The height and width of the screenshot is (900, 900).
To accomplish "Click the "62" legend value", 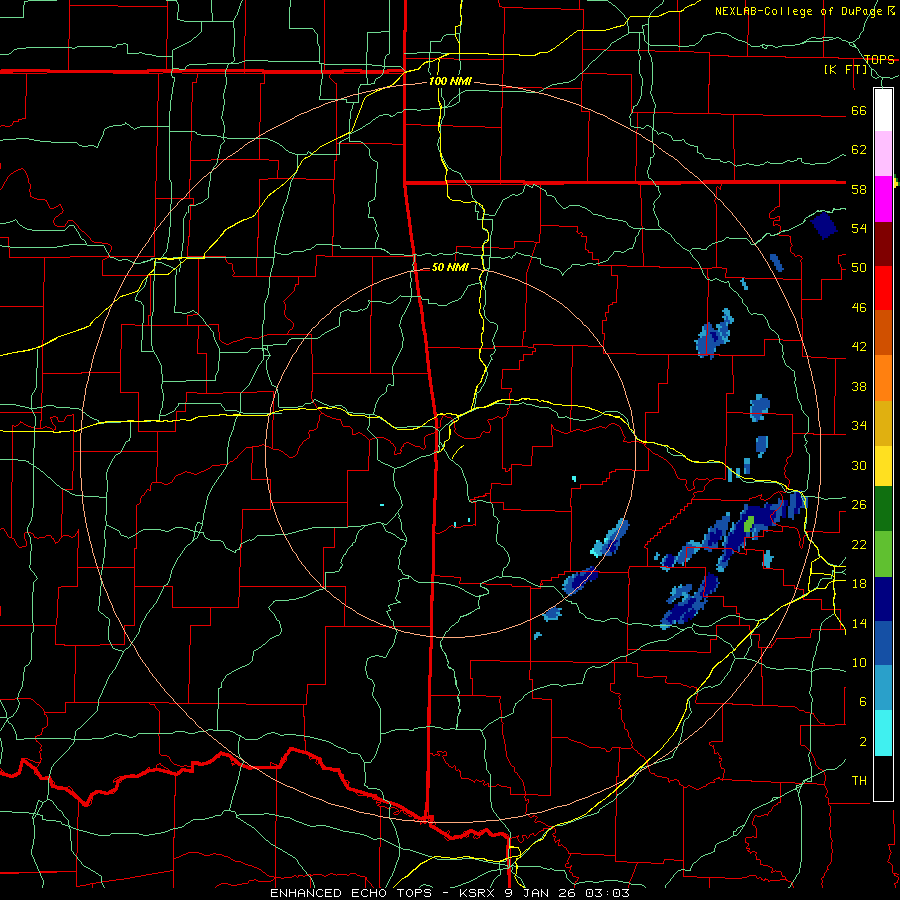I will (x=859, y=150).
